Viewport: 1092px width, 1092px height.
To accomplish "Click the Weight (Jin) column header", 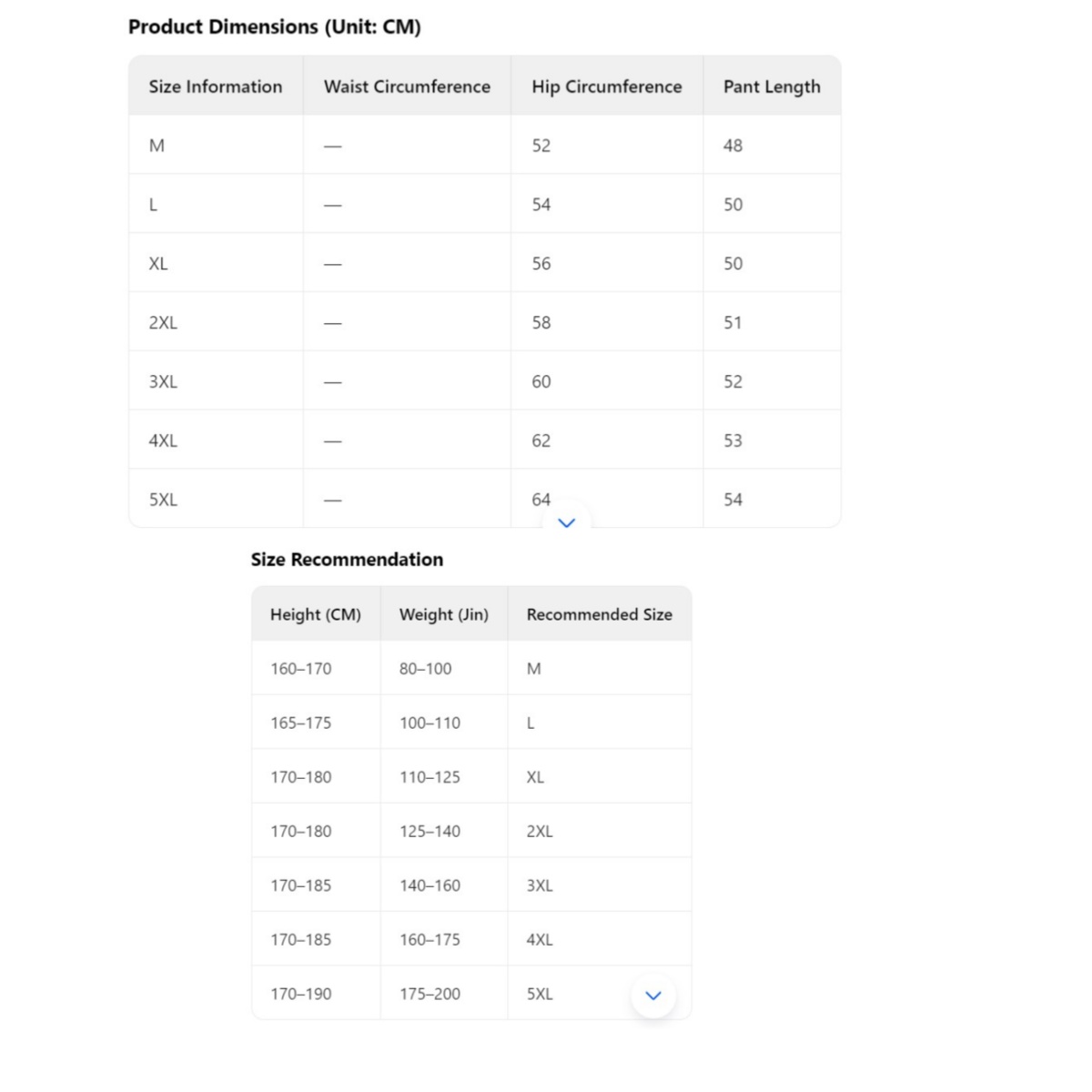I will [444, 614].
